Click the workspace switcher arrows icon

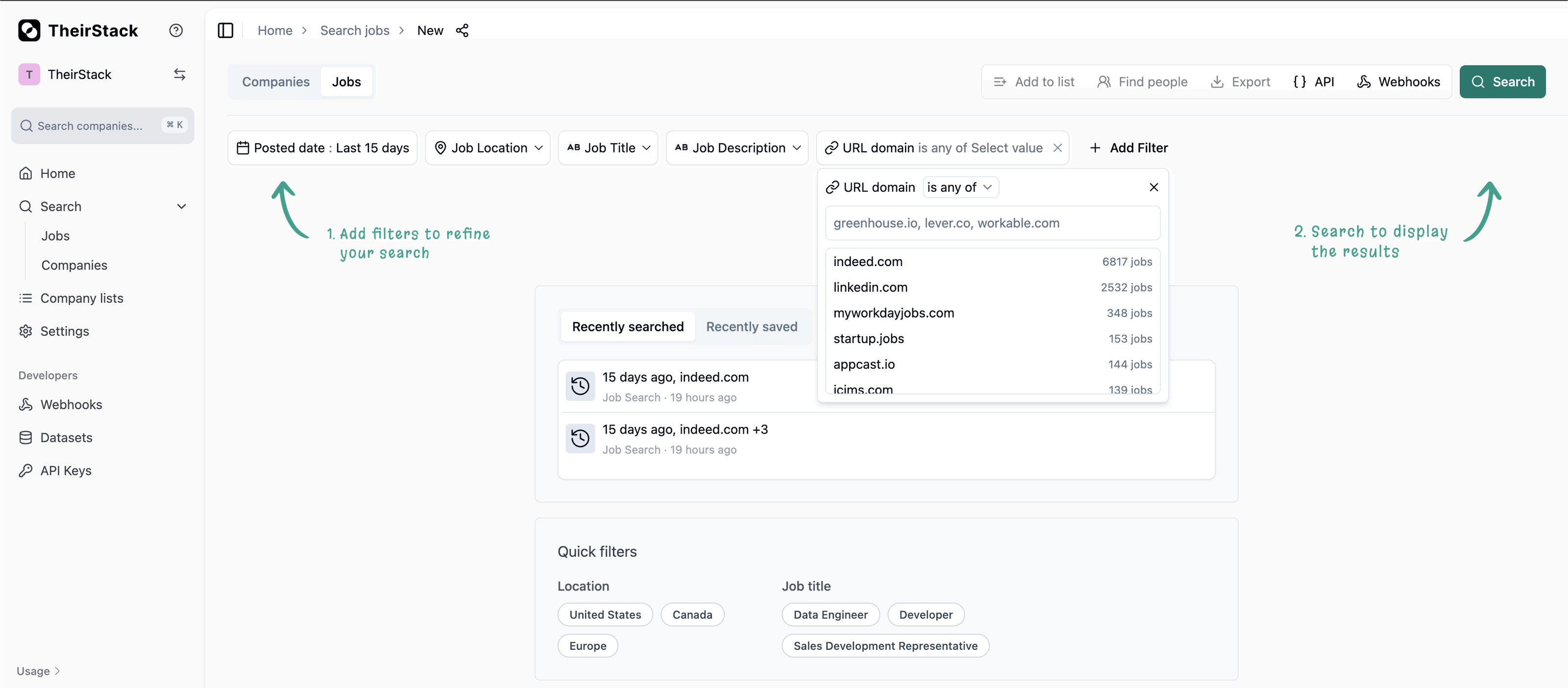click(x=179, y=74)
